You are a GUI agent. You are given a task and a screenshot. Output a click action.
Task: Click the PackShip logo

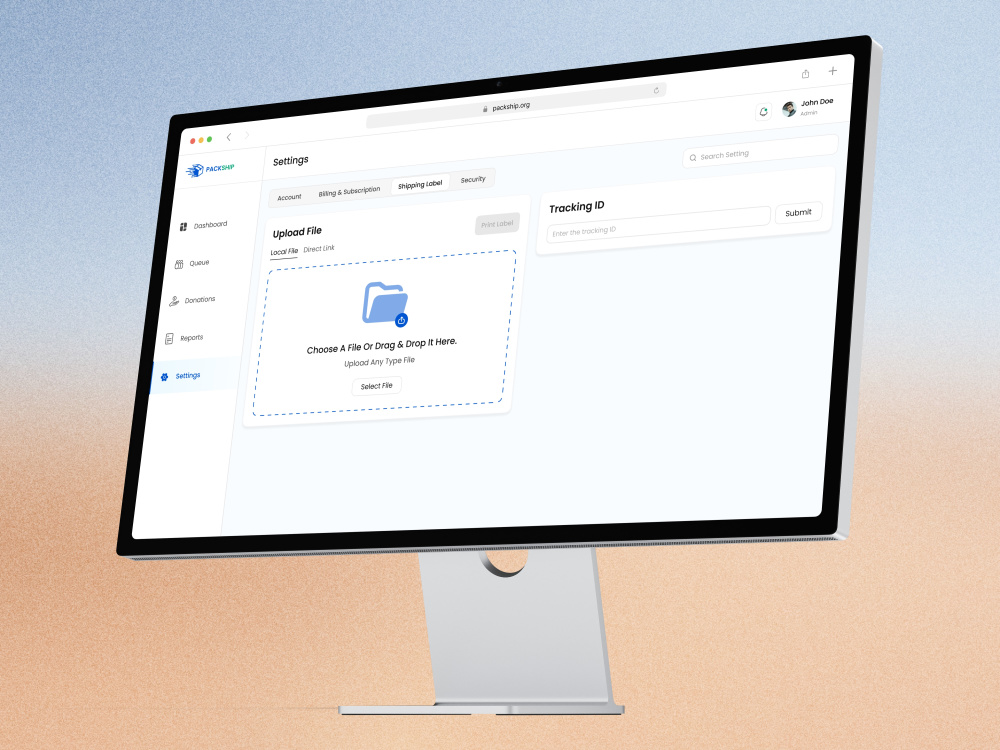[210, 169]
